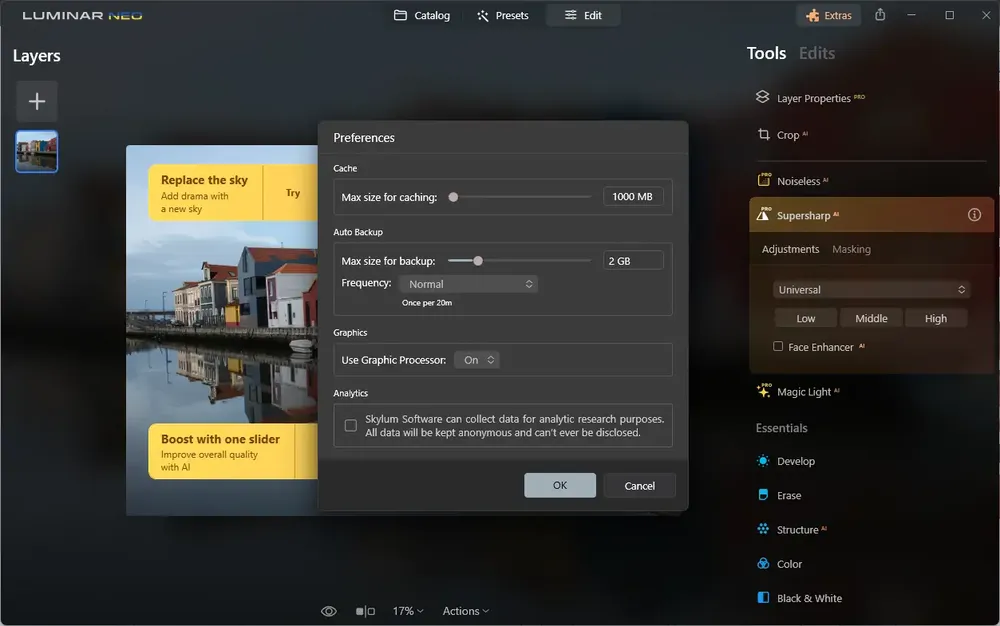Expand the Use Graphic Processor dropdown

click(476, 360)
